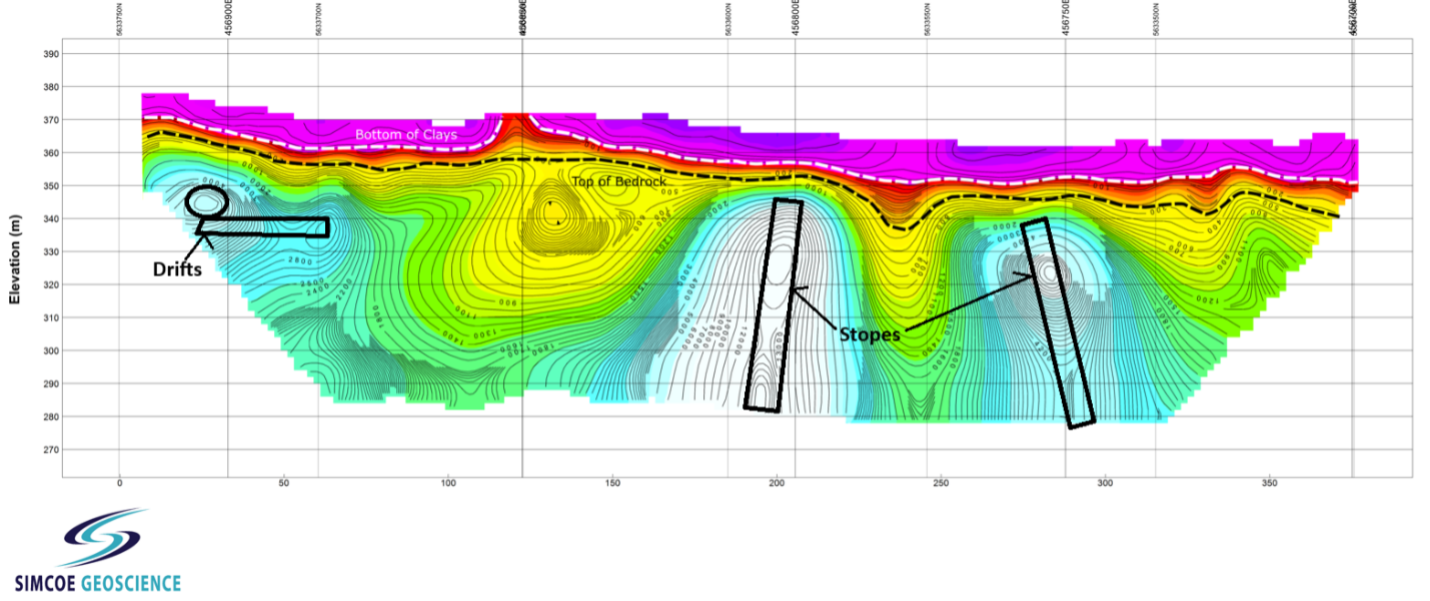Click the ellipse drift outline marker
1430x601 pixels.
point(207,201)
